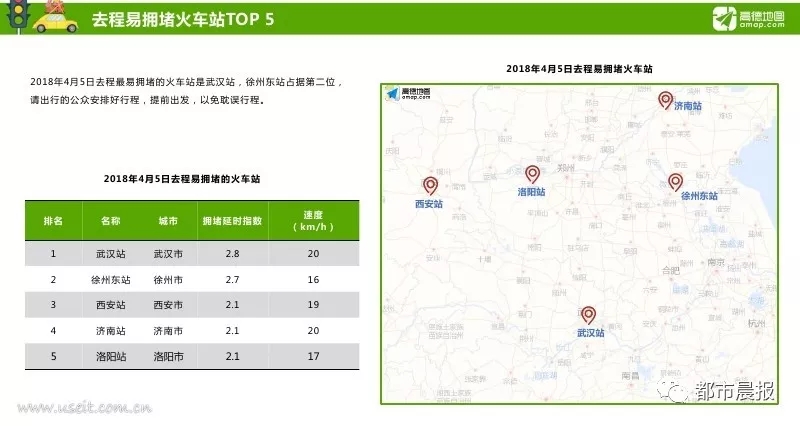800x426 pixels.
Task: Click the 拥堵延时指数 column header
Action: click(232, 220)
